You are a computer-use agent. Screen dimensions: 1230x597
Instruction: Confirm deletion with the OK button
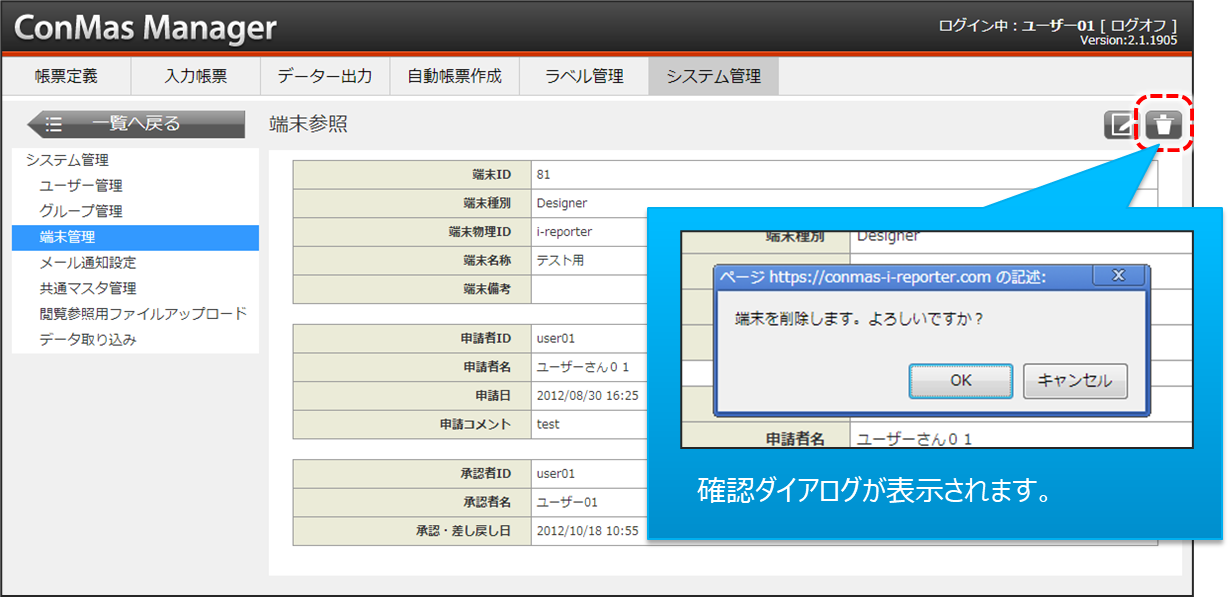click(960, 381)
